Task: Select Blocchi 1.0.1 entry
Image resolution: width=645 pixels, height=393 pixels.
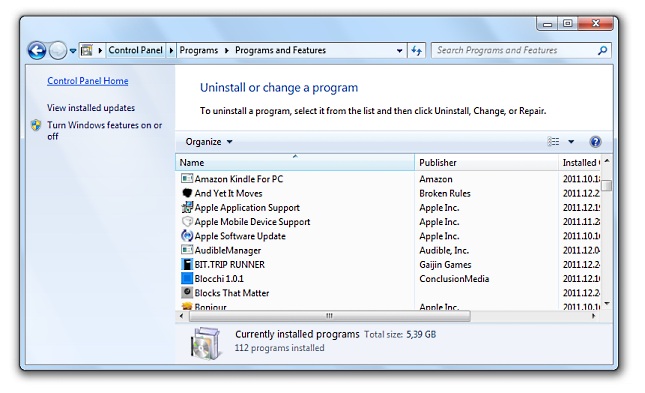Action: [219, 279]
